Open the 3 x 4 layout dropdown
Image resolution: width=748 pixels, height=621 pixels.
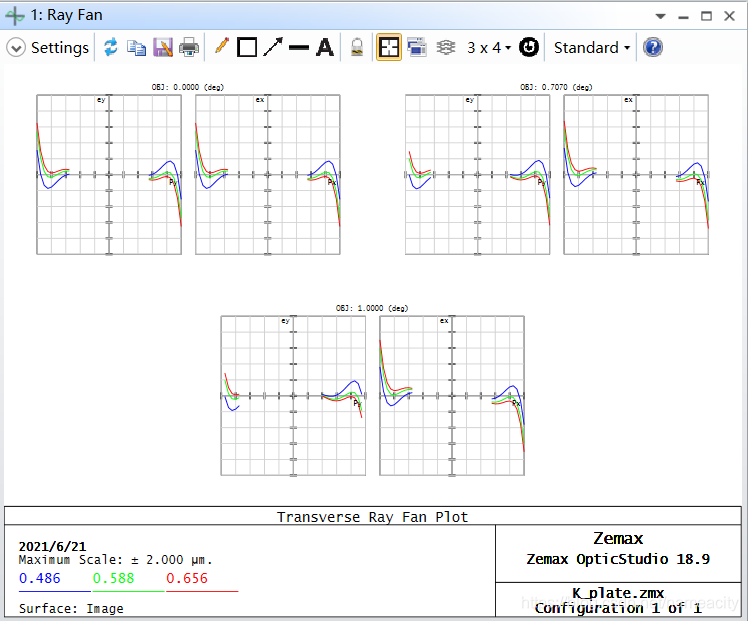point(489,48)
